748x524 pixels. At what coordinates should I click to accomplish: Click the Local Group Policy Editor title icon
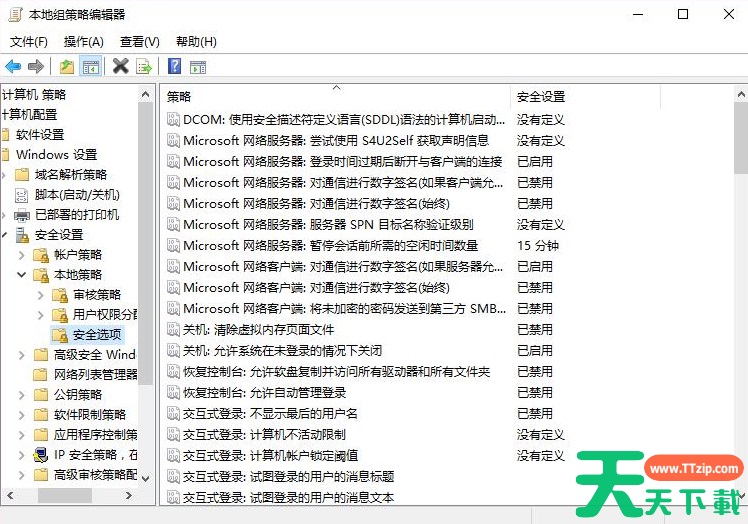point(15,14)
